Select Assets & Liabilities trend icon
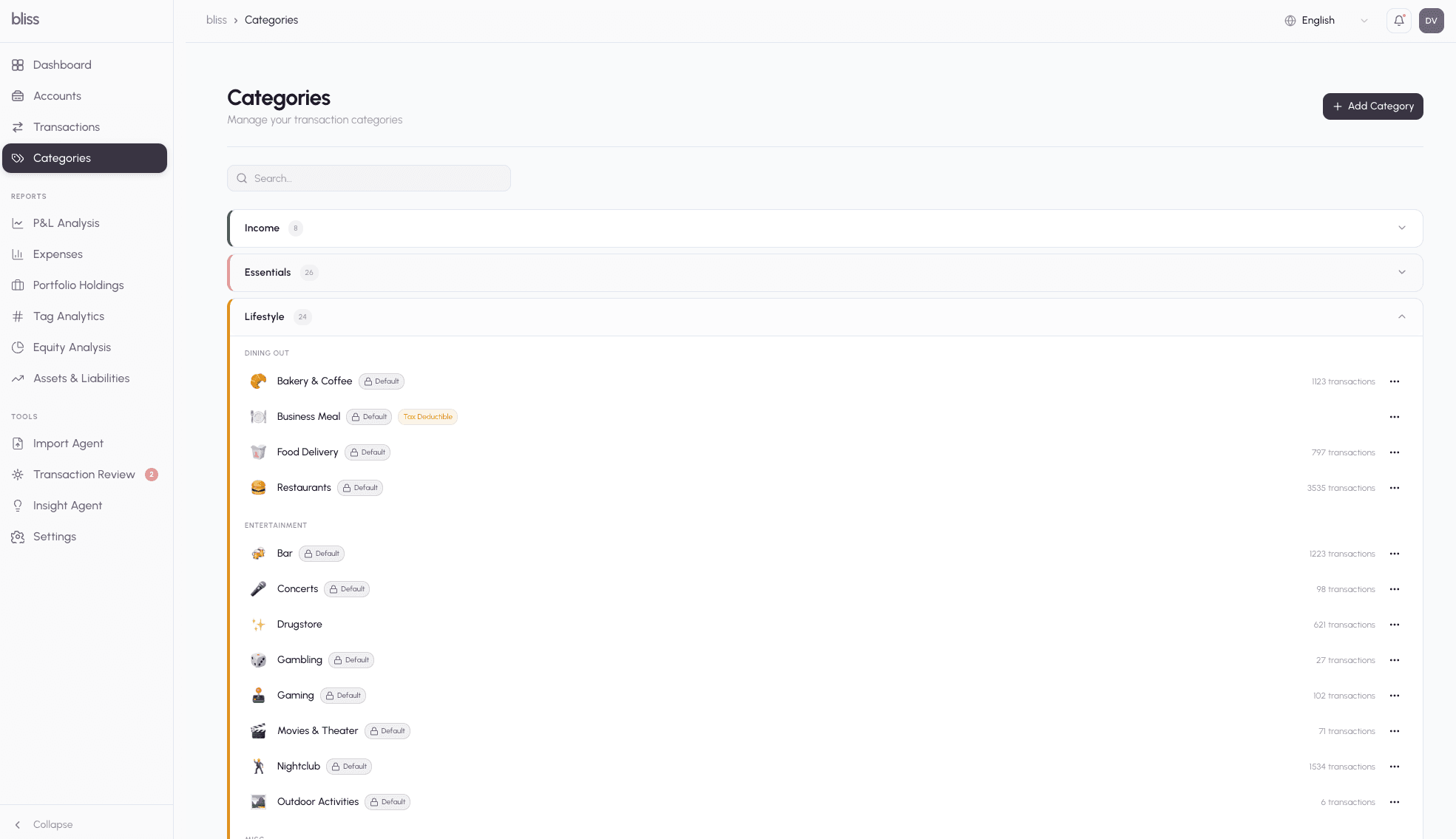 click(x=18, y=378)
